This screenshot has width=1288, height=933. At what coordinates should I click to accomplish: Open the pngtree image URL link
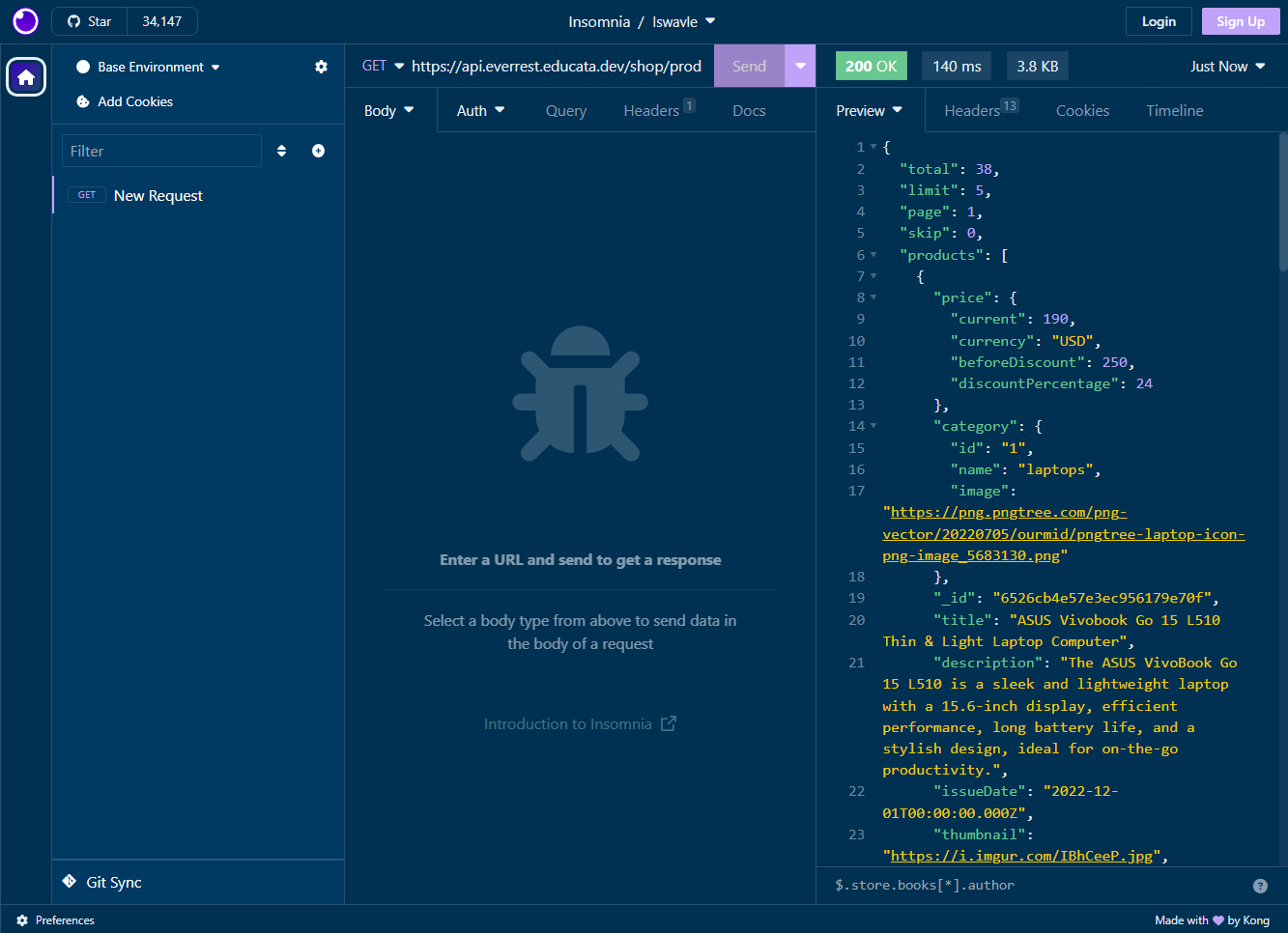tap(1064, 534)
